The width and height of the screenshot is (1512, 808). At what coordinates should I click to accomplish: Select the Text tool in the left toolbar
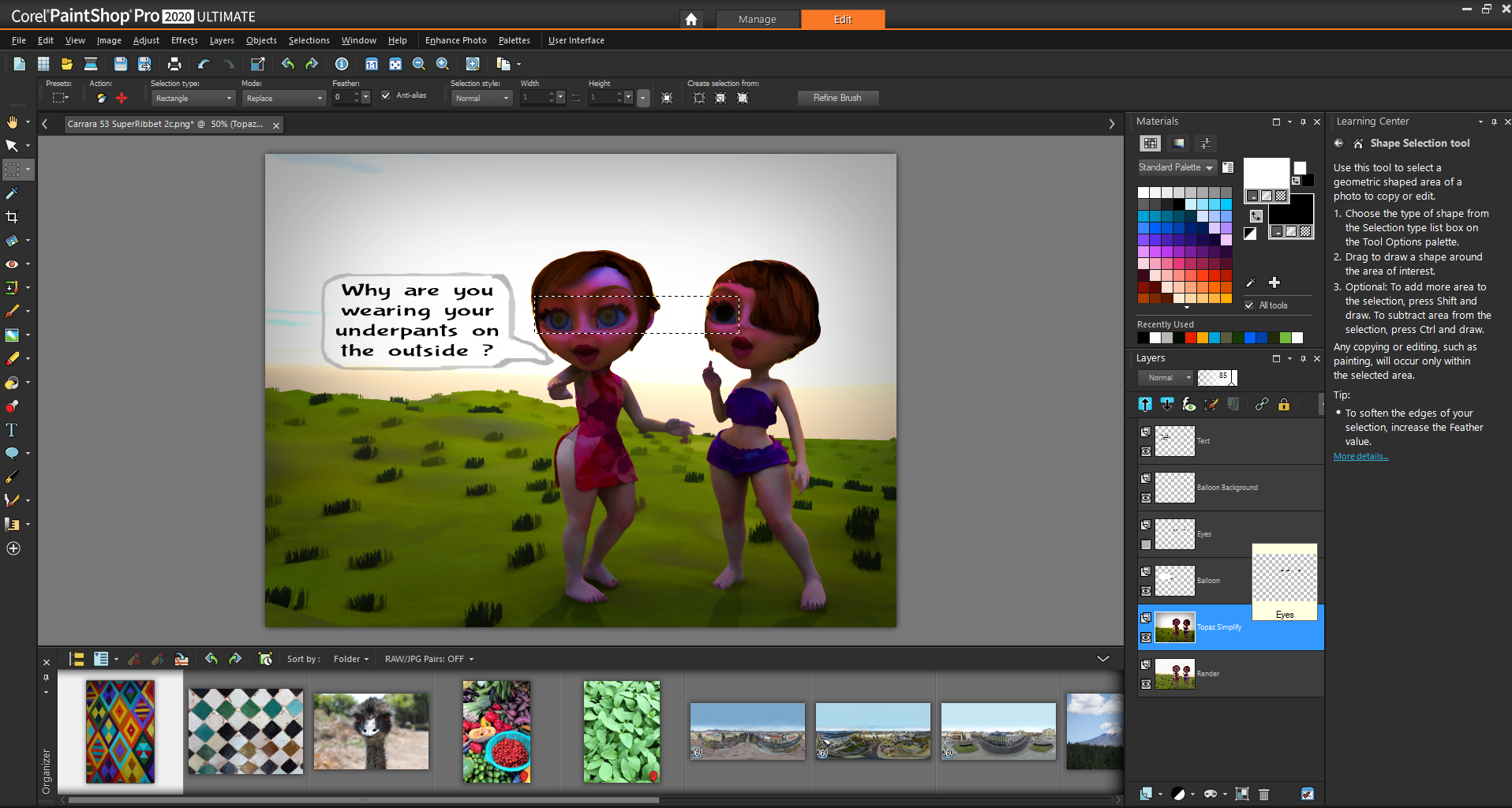point(12,430)
